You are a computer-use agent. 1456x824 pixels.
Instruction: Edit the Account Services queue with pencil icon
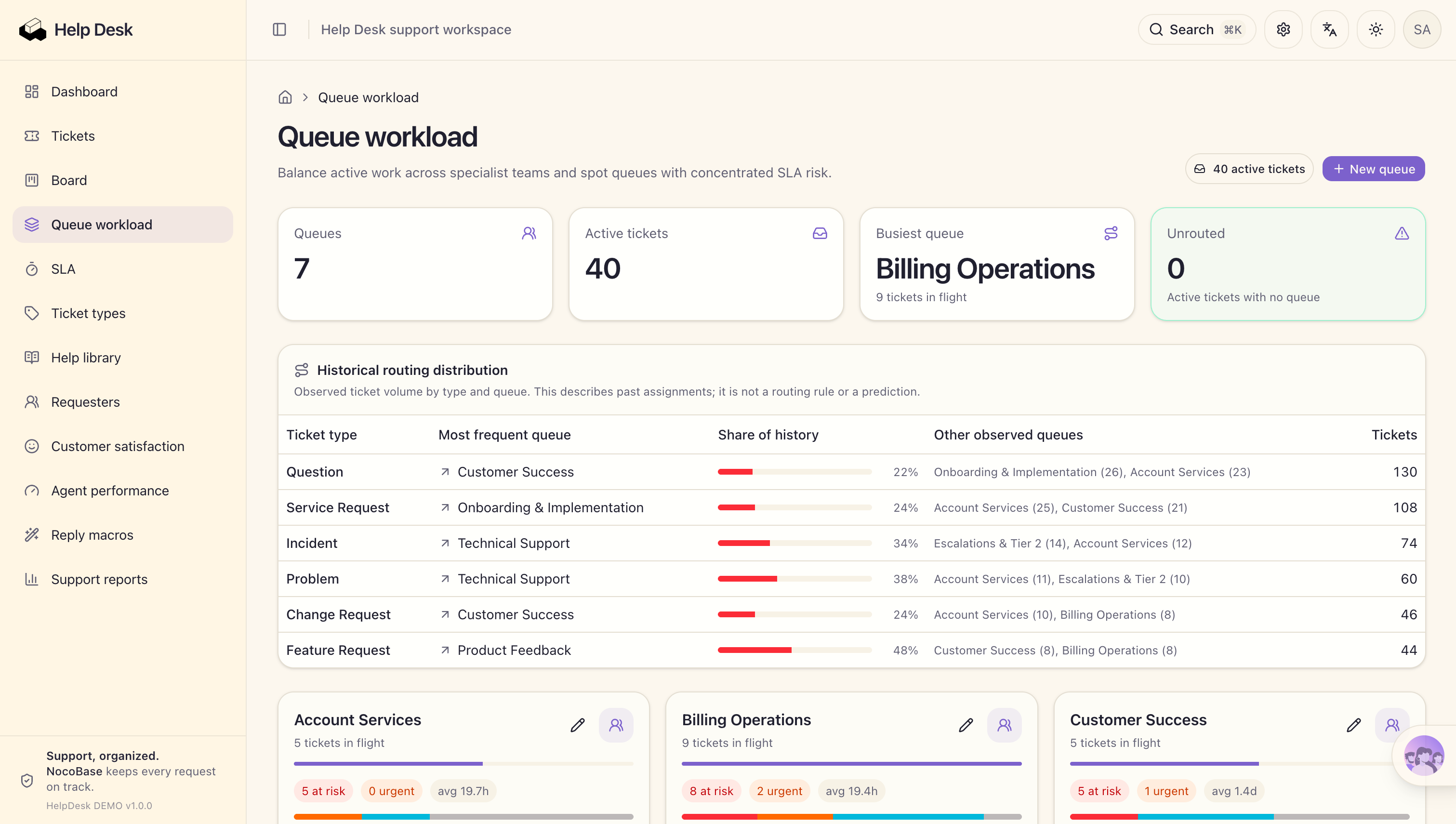click(x=578, y=725)
